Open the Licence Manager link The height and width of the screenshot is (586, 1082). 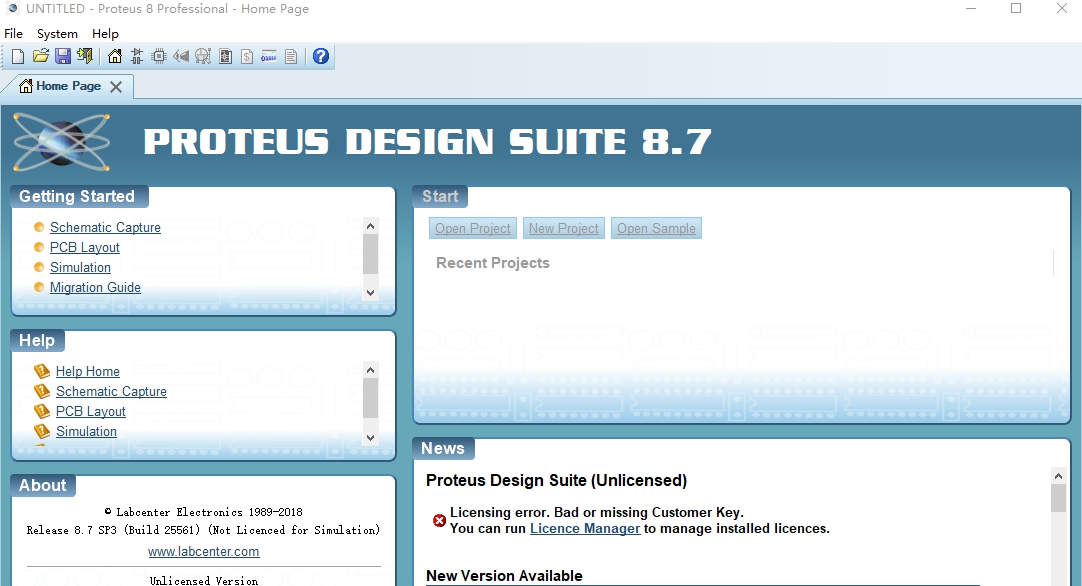(584, 528)
